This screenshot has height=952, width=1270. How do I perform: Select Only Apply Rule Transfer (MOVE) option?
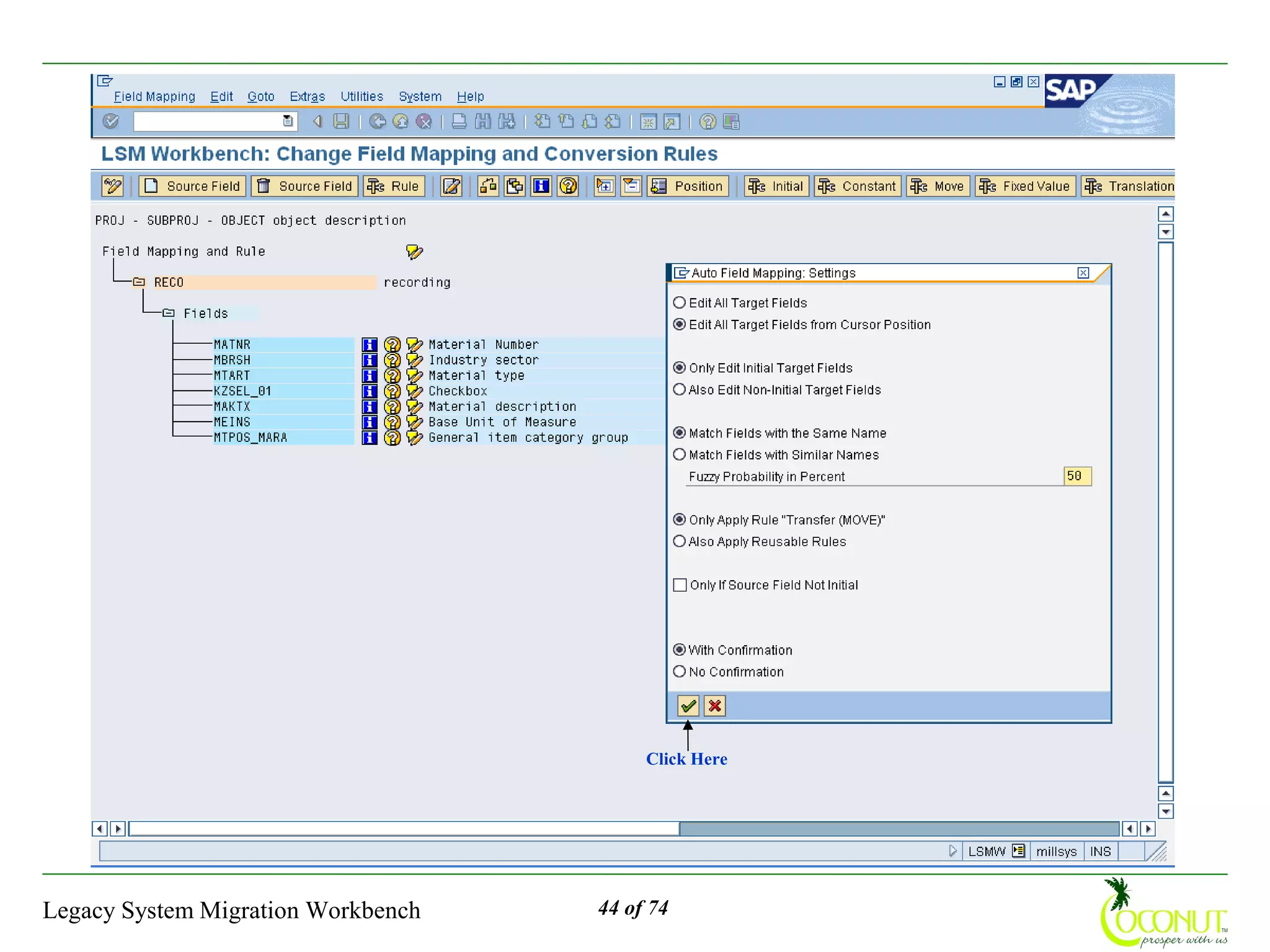coord(680,519)
